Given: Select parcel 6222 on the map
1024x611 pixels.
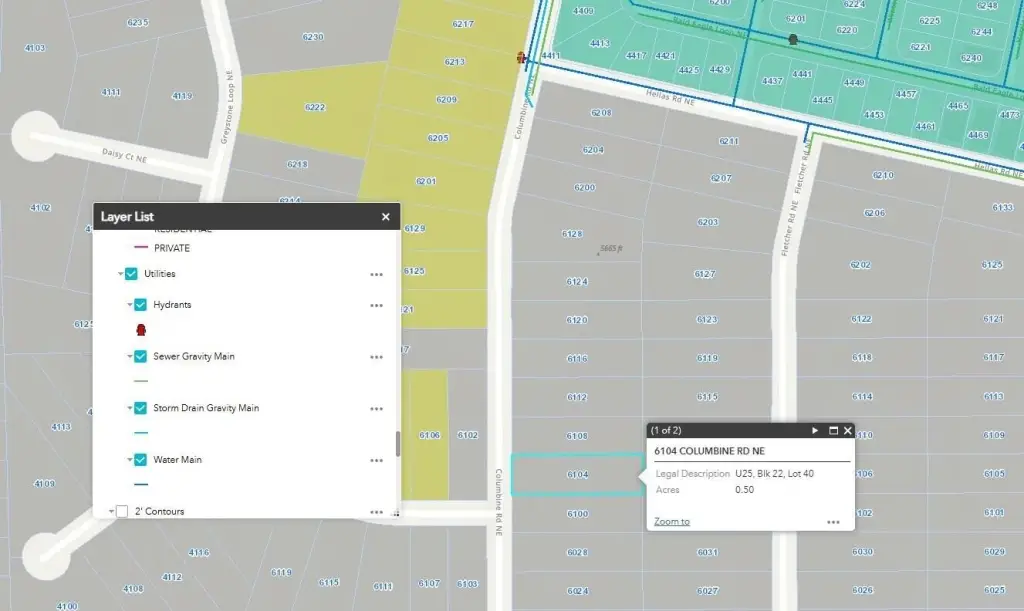Looking at the screenshot, I should point(314,108).
